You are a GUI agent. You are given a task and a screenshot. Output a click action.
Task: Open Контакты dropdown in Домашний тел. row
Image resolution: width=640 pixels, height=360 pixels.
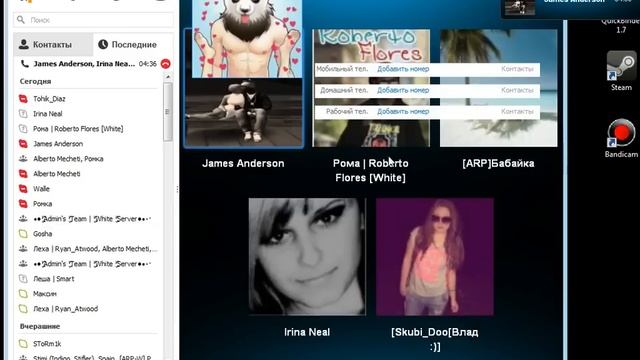tap(517, 90)
